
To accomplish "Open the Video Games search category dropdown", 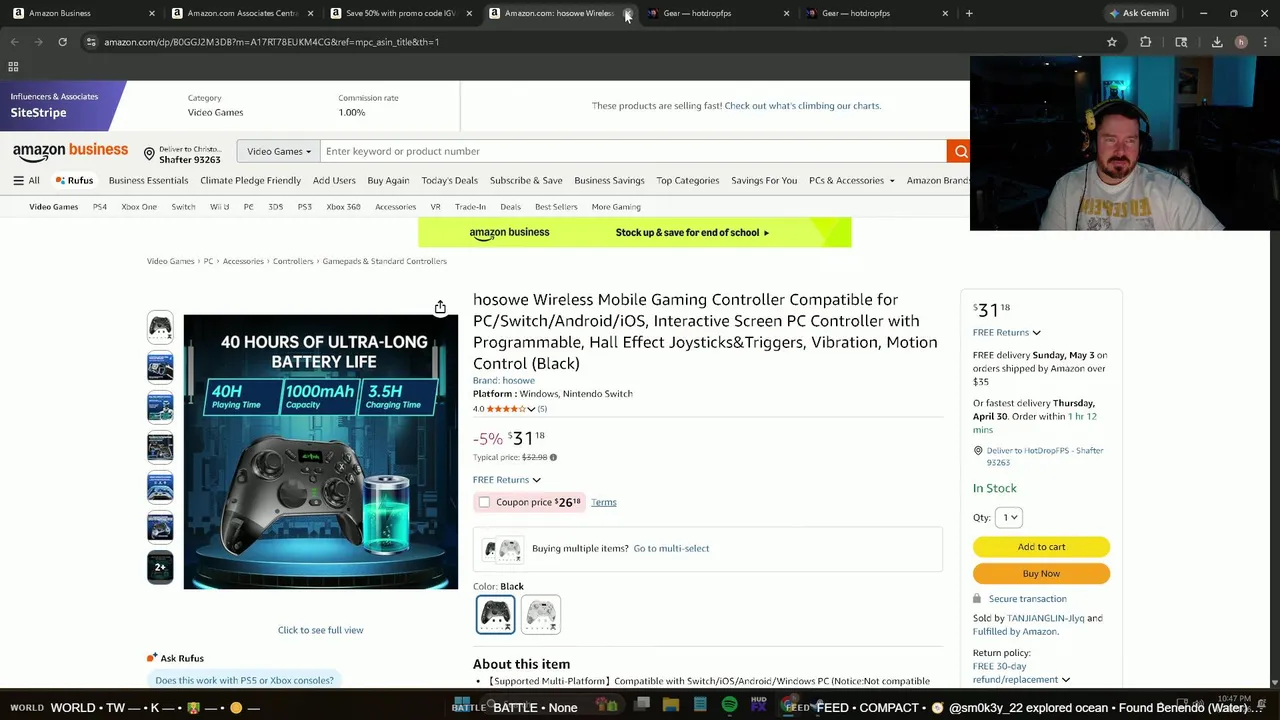I will click(x=278, y=151).
